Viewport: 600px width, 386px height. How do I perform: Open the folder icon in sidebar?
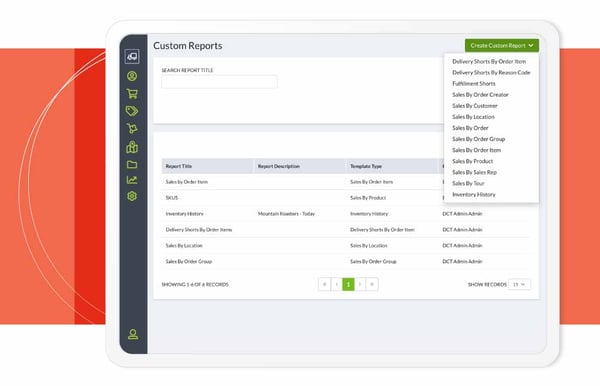coord(132,164)
